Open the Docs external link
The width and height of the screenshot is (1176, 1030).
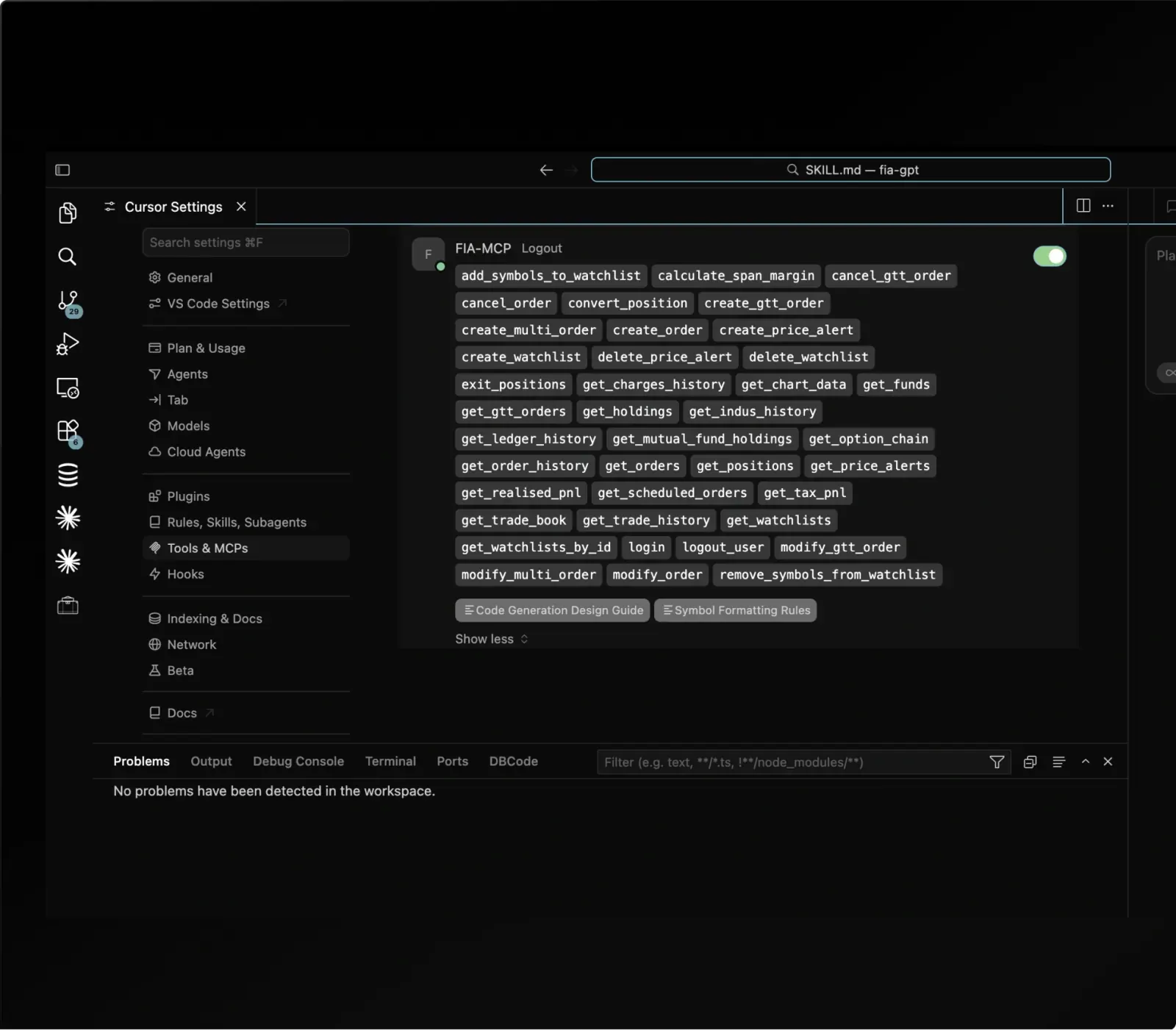click(181, 713)
